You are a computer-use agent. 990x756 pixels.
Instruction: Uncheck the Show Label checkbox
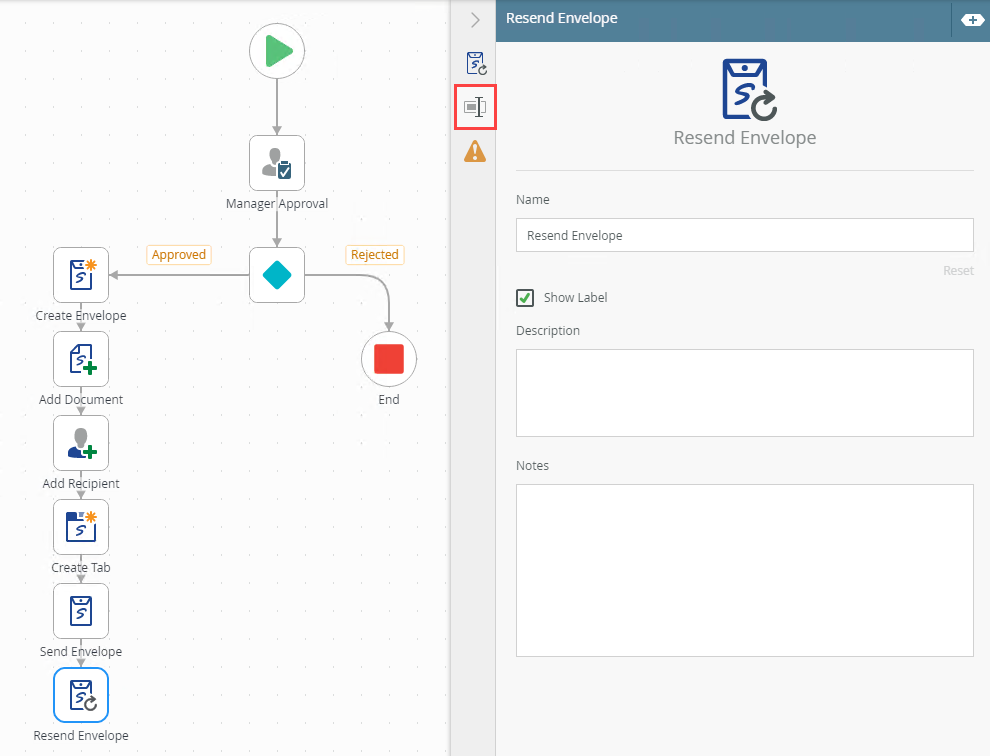(x=524, y=298)
